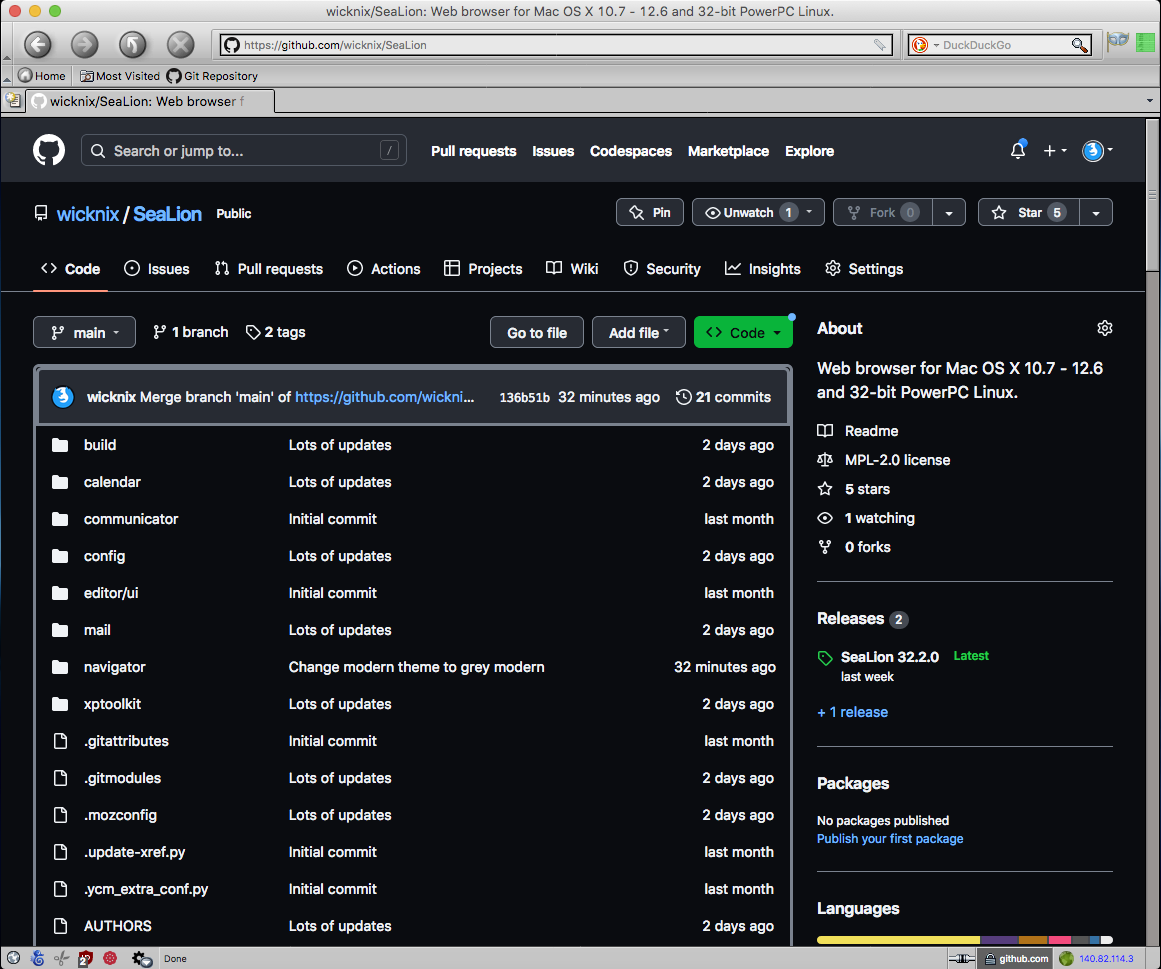Click the Stop loading X button
The height and width of the screenshot is (969, 1161).
(x=180, y=44)
